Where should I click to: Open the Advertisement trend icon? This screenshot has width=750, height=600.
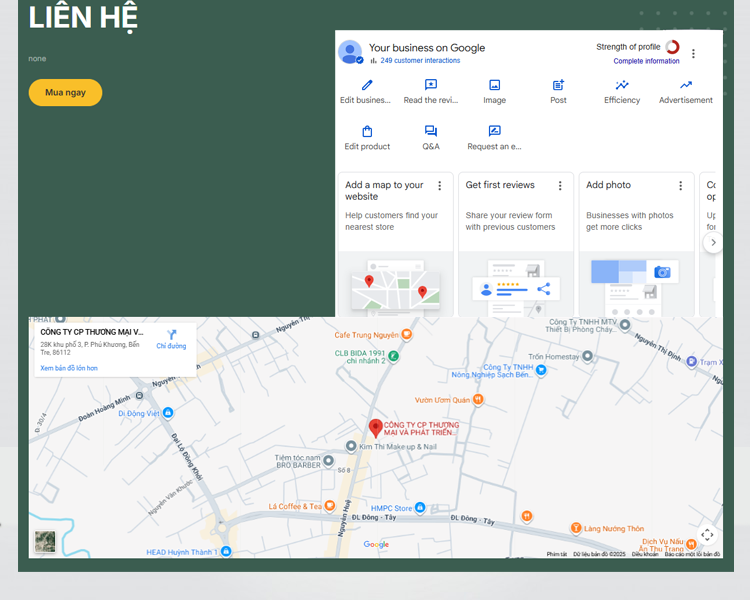point(686,85)
